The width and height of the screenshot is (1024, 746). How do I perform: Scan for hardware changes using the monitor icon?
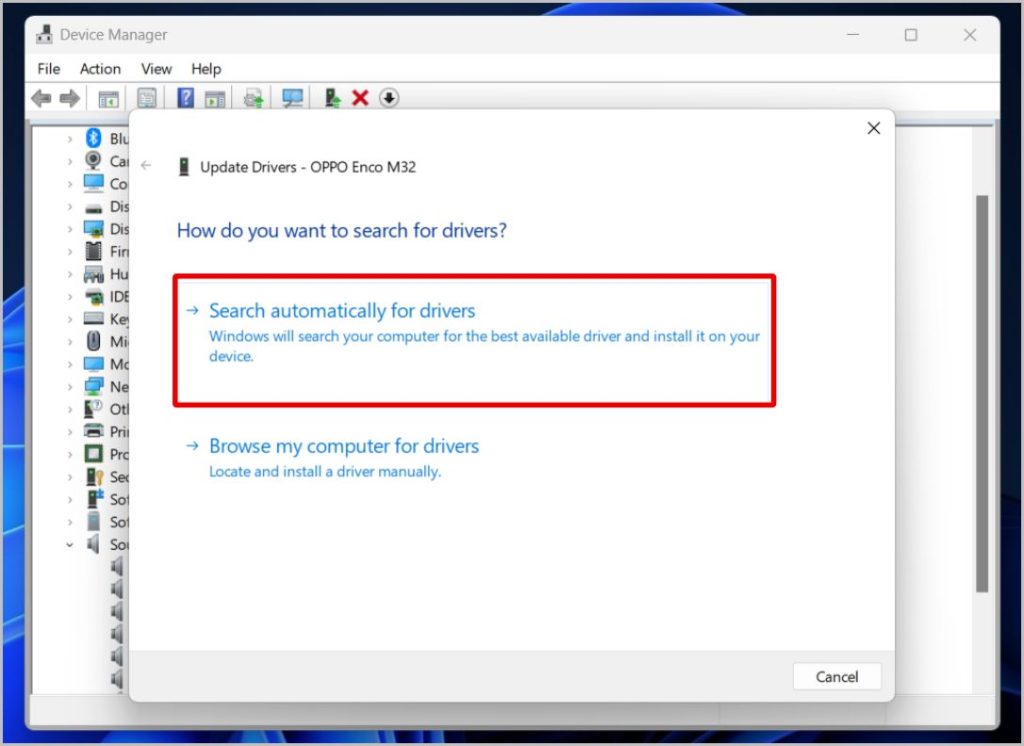click(292, 99)
